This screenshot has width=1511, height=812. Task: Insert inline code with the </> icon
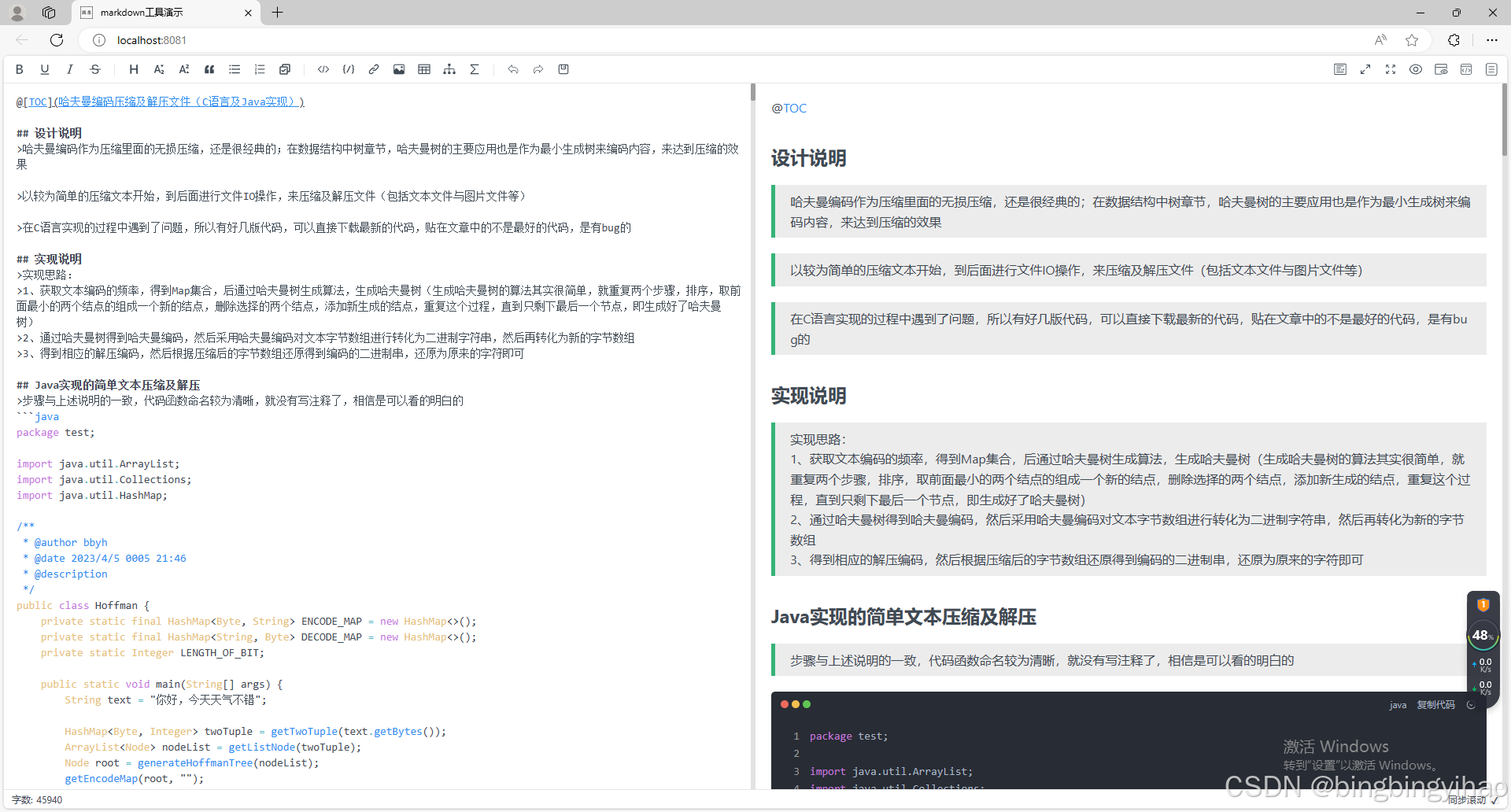(323, 69)
